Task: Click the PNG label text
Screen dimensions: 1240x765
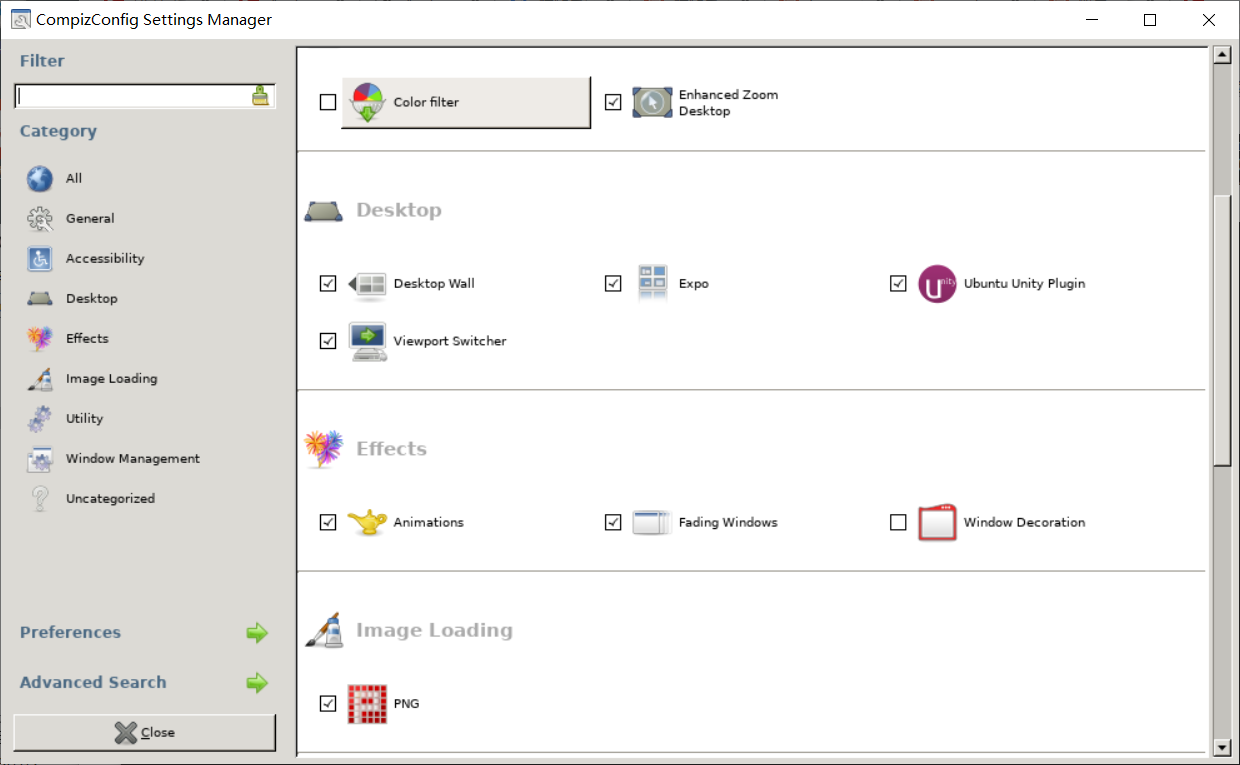Action: point(407,704)
